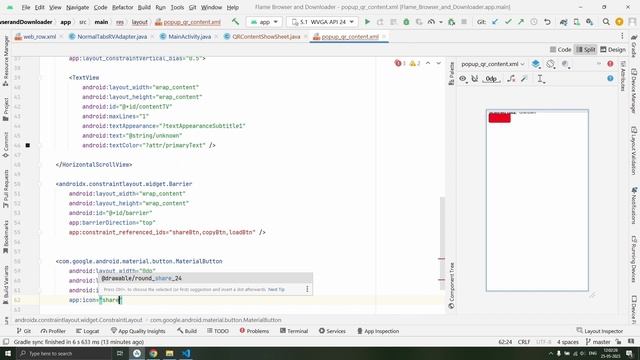Viewport: 640px width, 360px height.
Task: Click the orientation for preview icon
Action: [x=551, y=64]
